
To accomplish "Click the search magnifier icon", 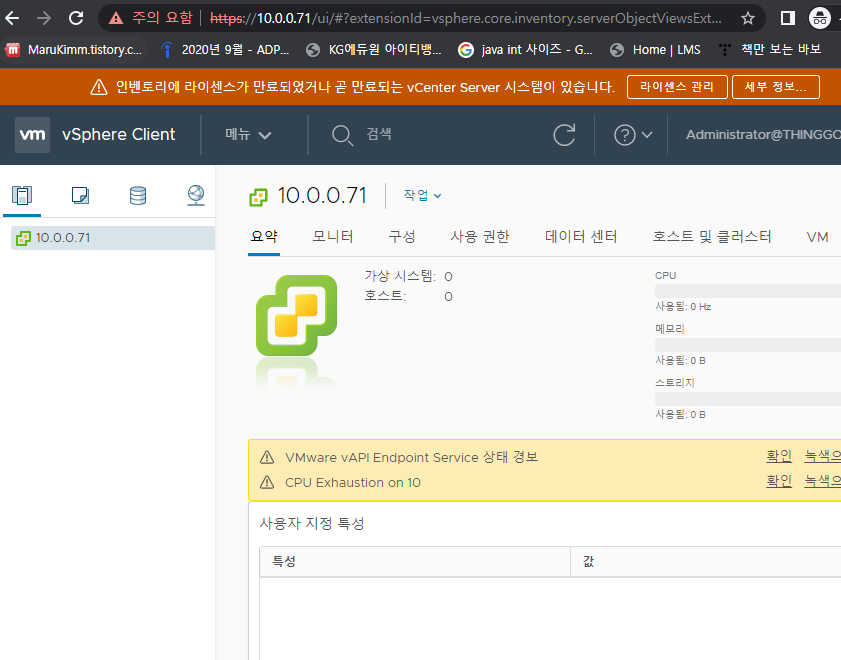I will click(x=342, y=135).
